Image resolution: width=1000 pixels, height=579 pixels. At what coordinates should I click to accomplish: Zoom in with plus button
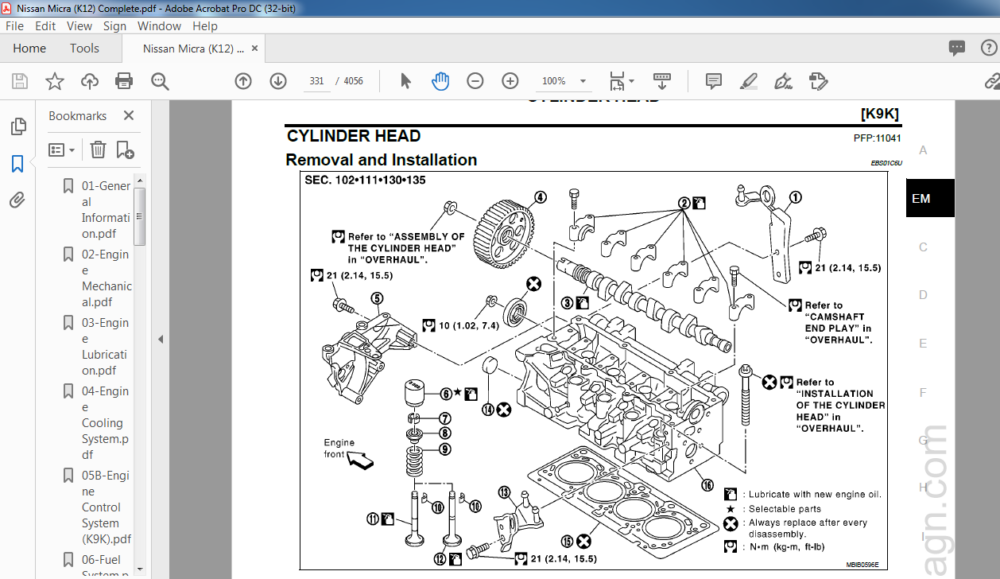(x=510, y=81)
